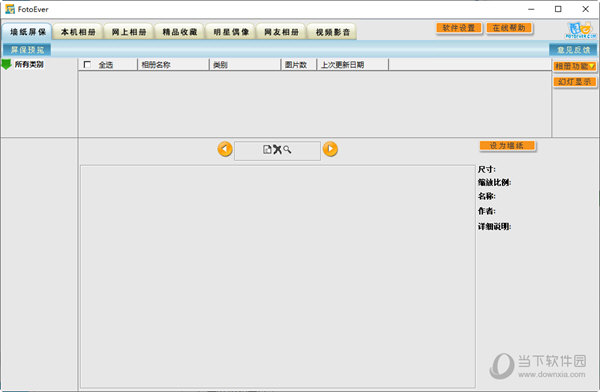Select the 网友相册 tab
The image size is (600, 392).
(281, 32)
